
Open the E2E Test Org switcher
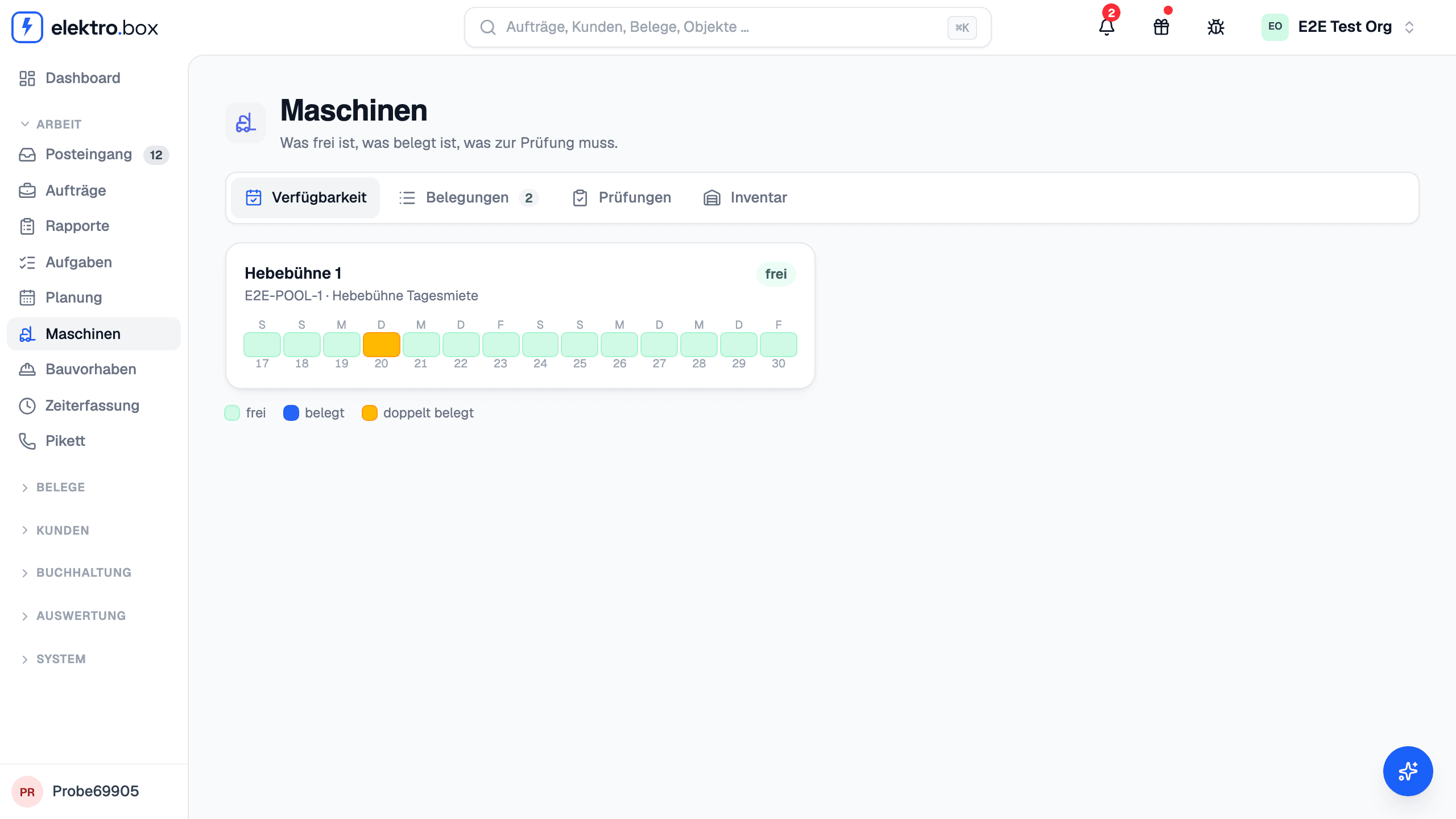[x=1339, y=27]
